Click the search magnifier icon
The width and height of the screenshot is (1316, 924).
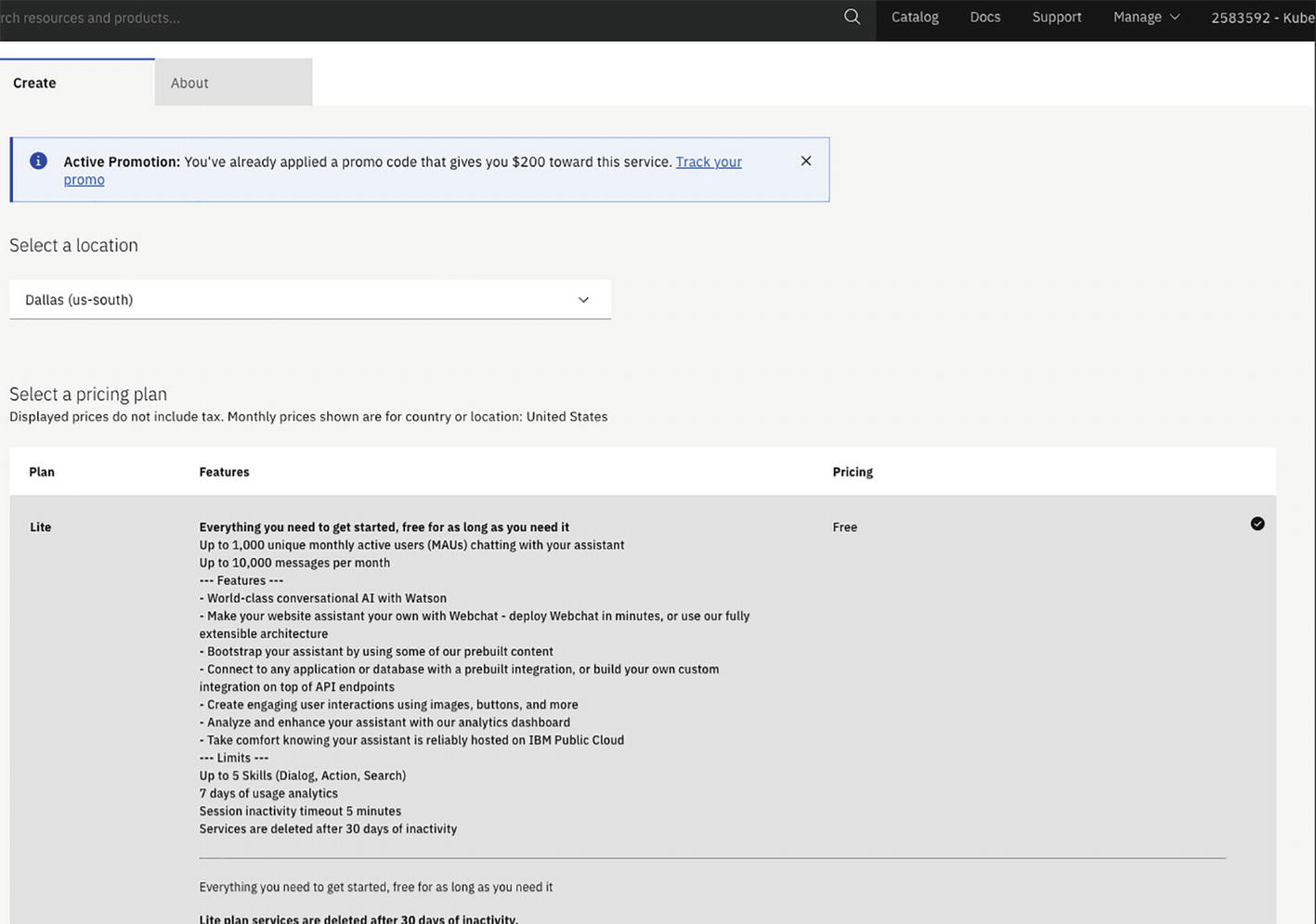(852, 17)
